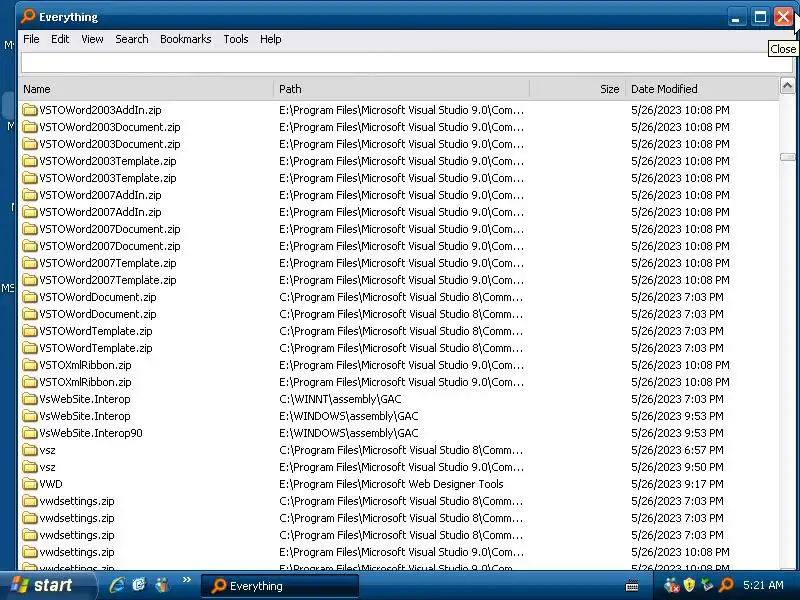800x600 pixels.
Task: Open the Edit menu
Action: point(60,39)
